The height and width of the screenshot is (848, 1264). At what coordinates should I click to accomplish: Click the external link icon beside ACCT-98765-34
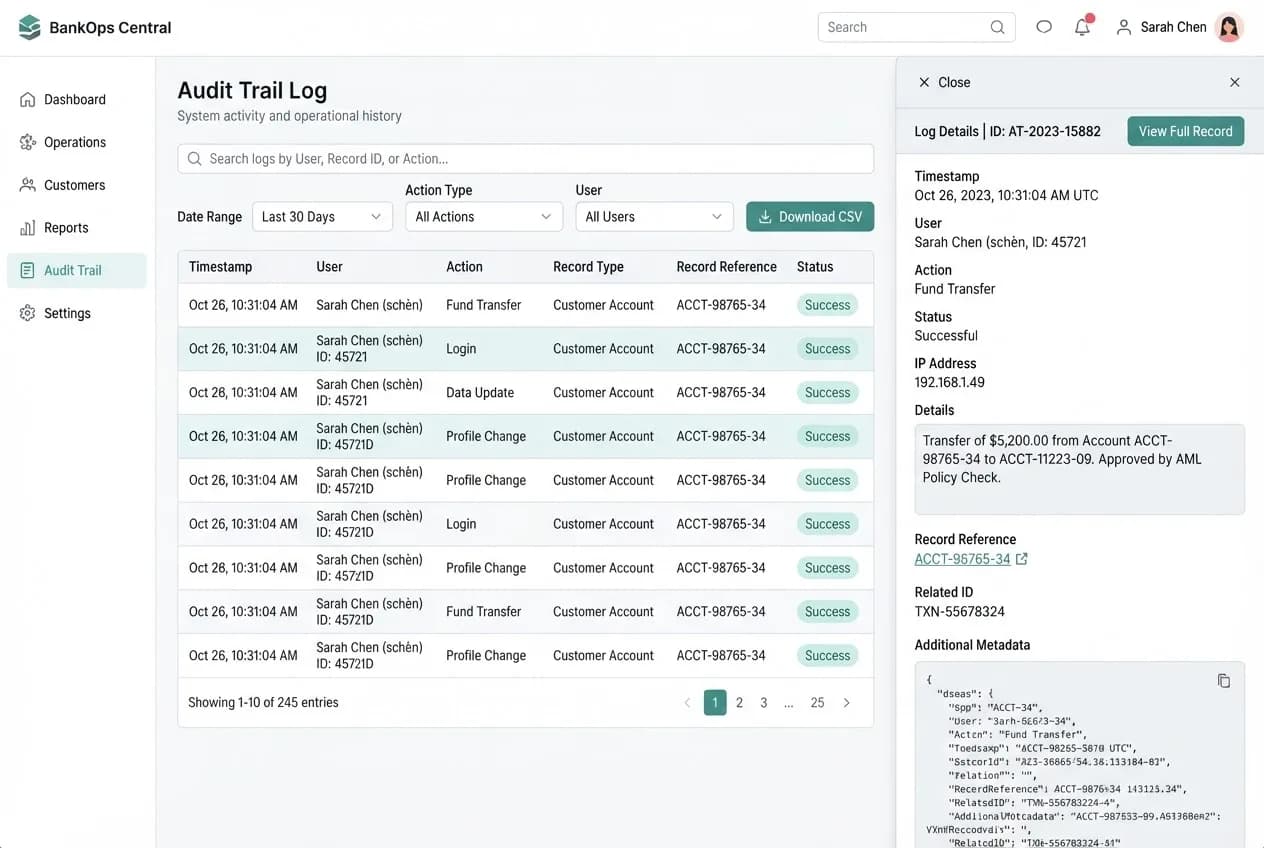click(x=1022, y=559)
